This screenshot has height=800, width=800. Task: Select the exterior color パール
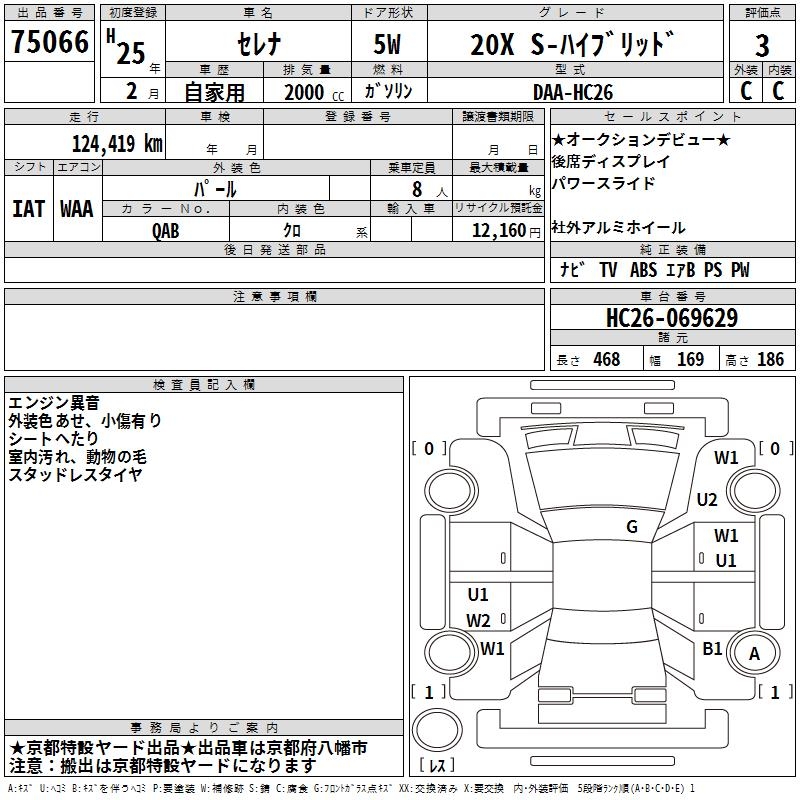coord(215,189)
